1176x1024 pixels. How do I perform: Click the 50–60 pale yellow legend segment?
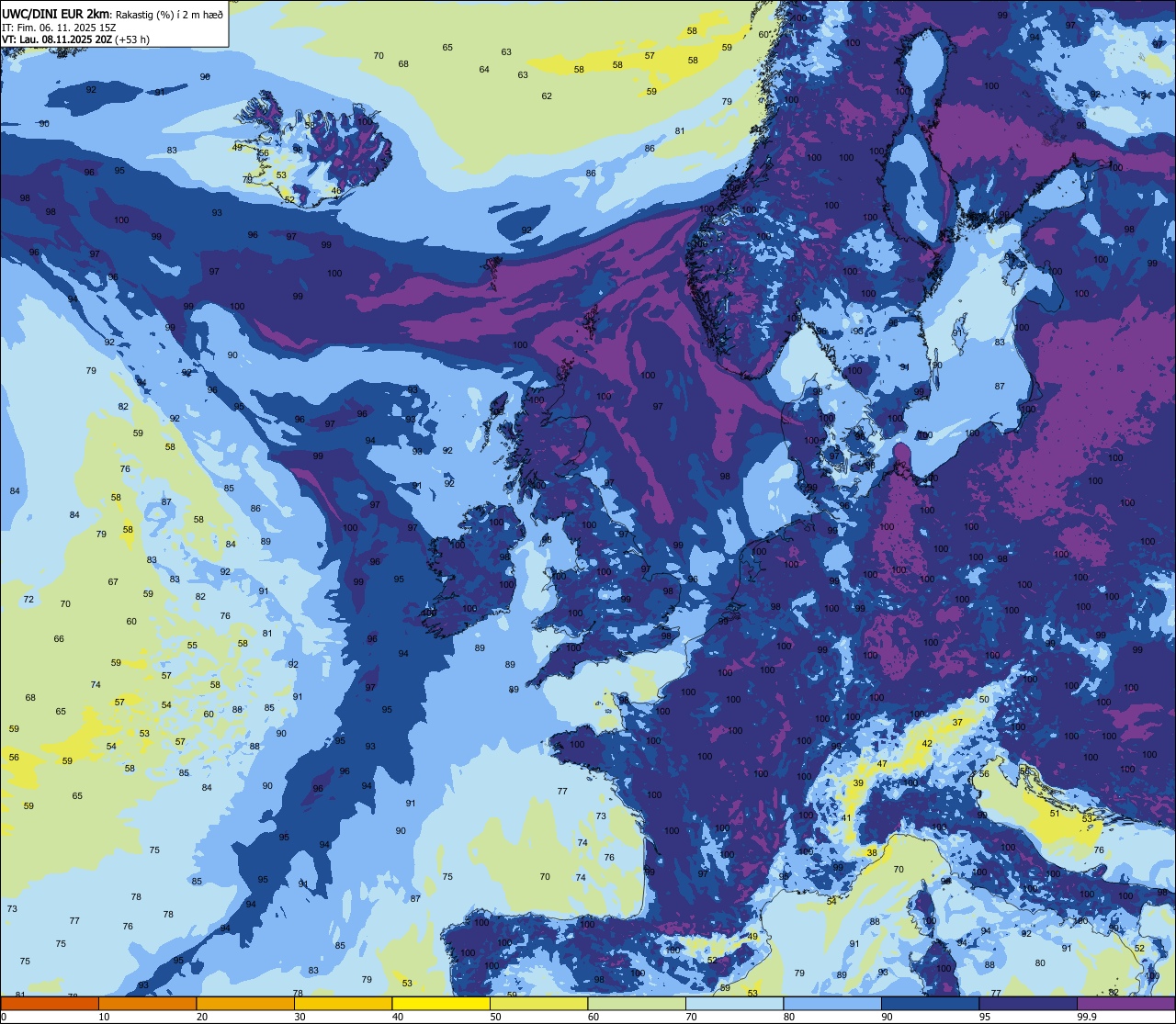538,1003
